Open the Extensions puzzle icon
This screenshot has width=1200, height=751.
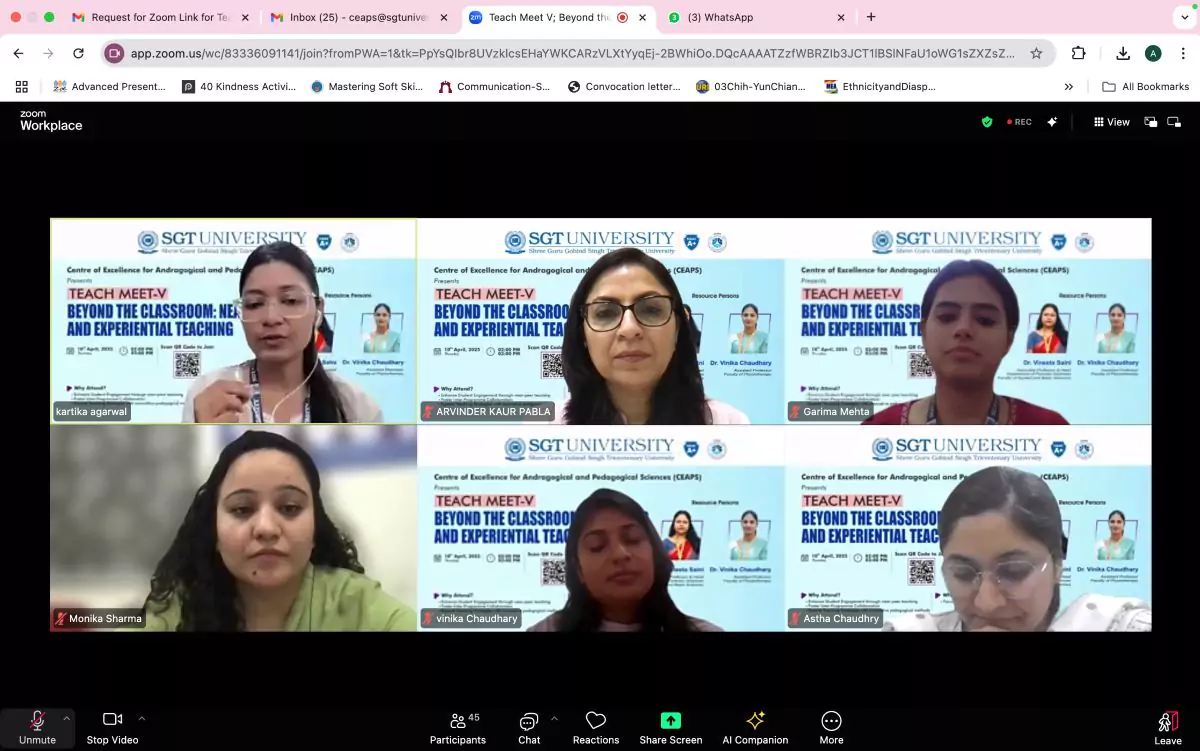[x=1078, y=53]
